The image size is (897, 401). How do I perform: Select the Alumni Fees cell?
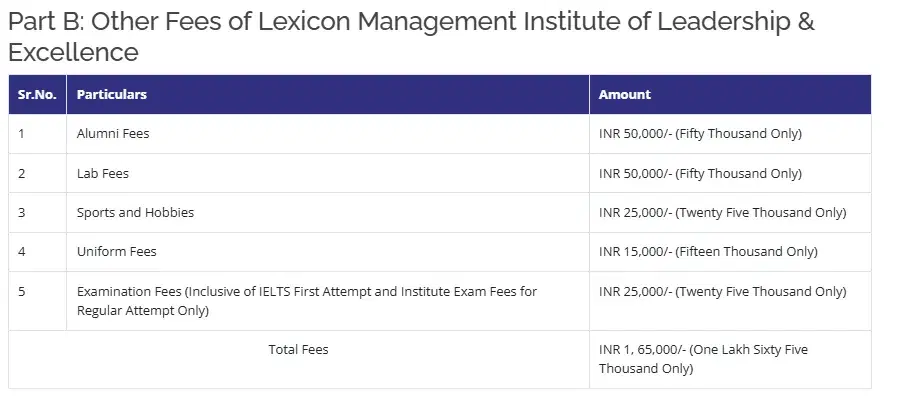coord(113,133)
